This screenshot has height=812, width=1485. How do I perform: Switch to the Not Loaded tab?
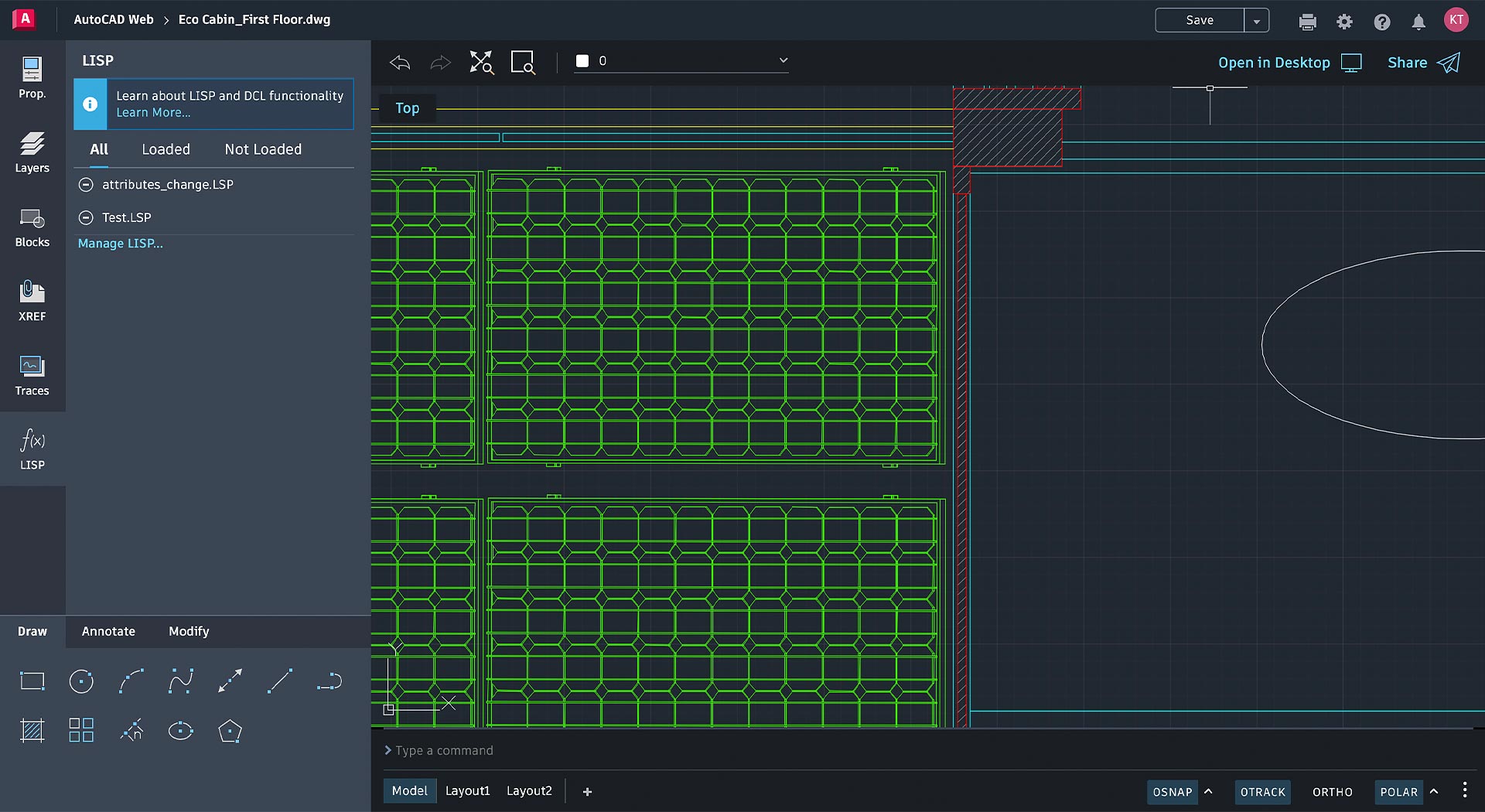point(263,149)
